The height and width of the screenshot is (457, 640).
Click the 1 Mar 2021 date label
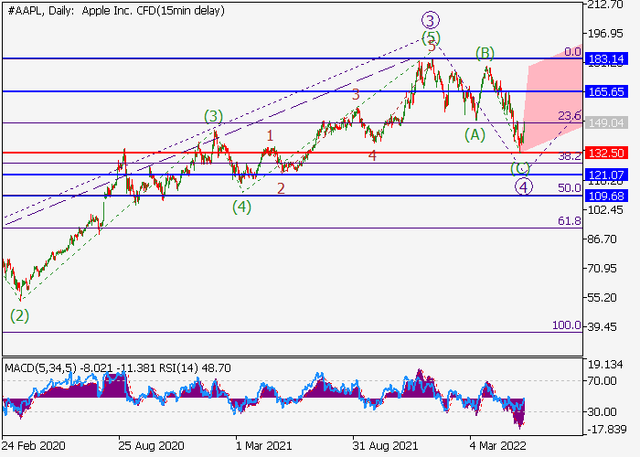coord(265,446)
